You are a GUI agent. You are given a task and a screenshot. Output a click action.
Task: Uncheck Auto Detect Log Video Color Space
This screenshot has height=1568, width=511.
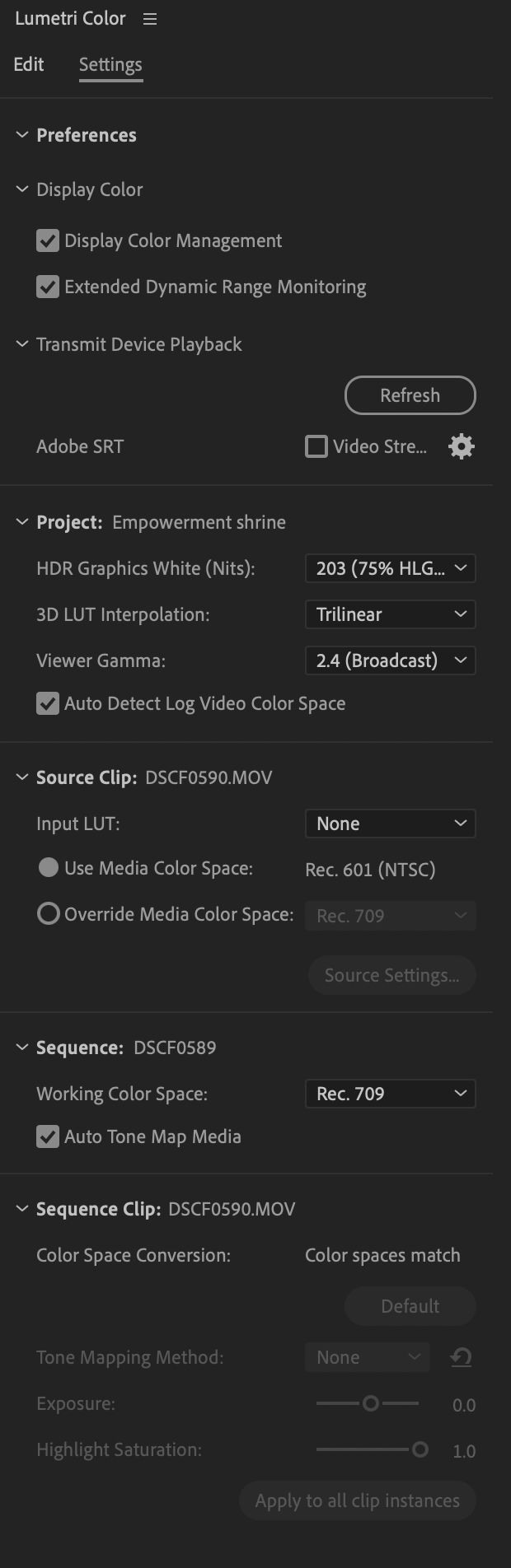pos(47,703)
